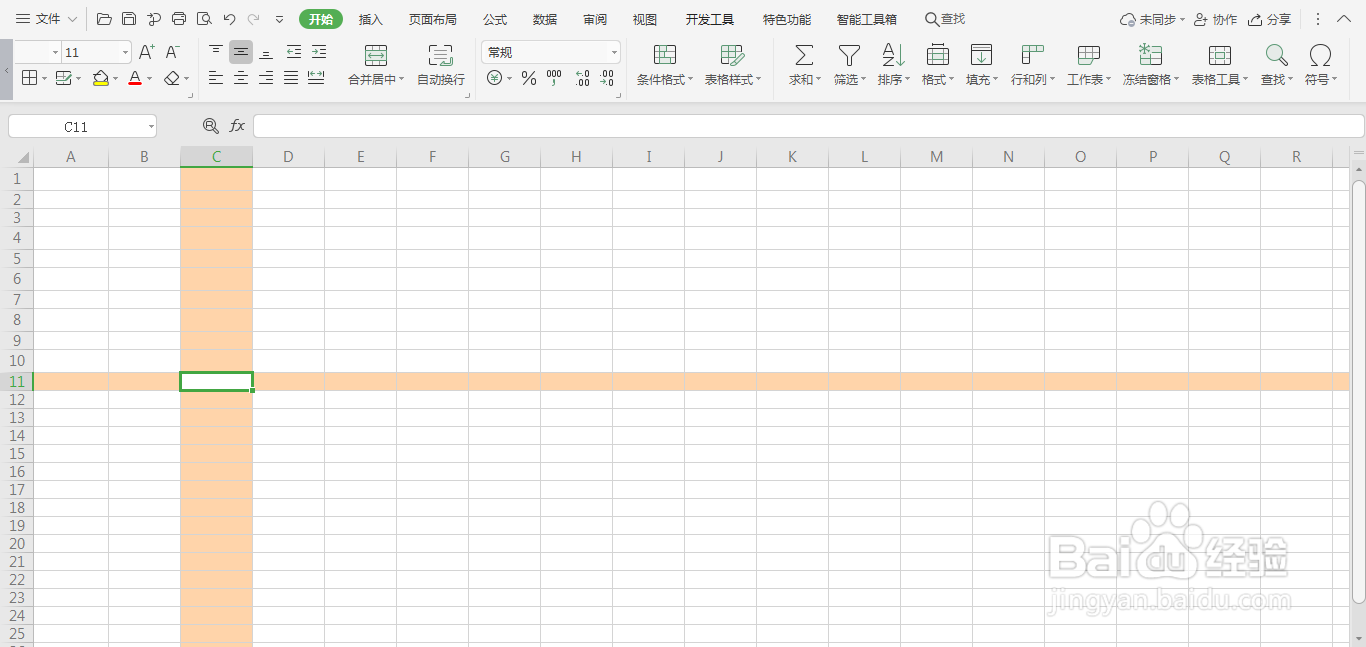Click the Borders grid icon
The height and width of the screenshot is (647, 1366).
(29, 78)
